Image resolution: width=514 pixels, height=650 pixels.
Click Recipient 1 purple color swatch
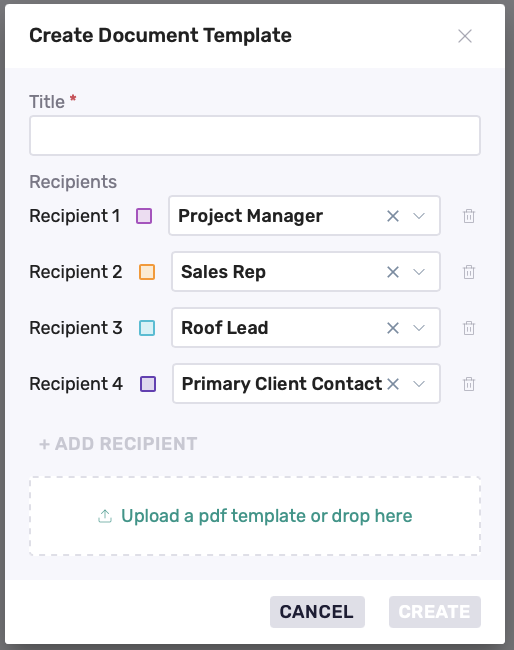tap(144, 216)
